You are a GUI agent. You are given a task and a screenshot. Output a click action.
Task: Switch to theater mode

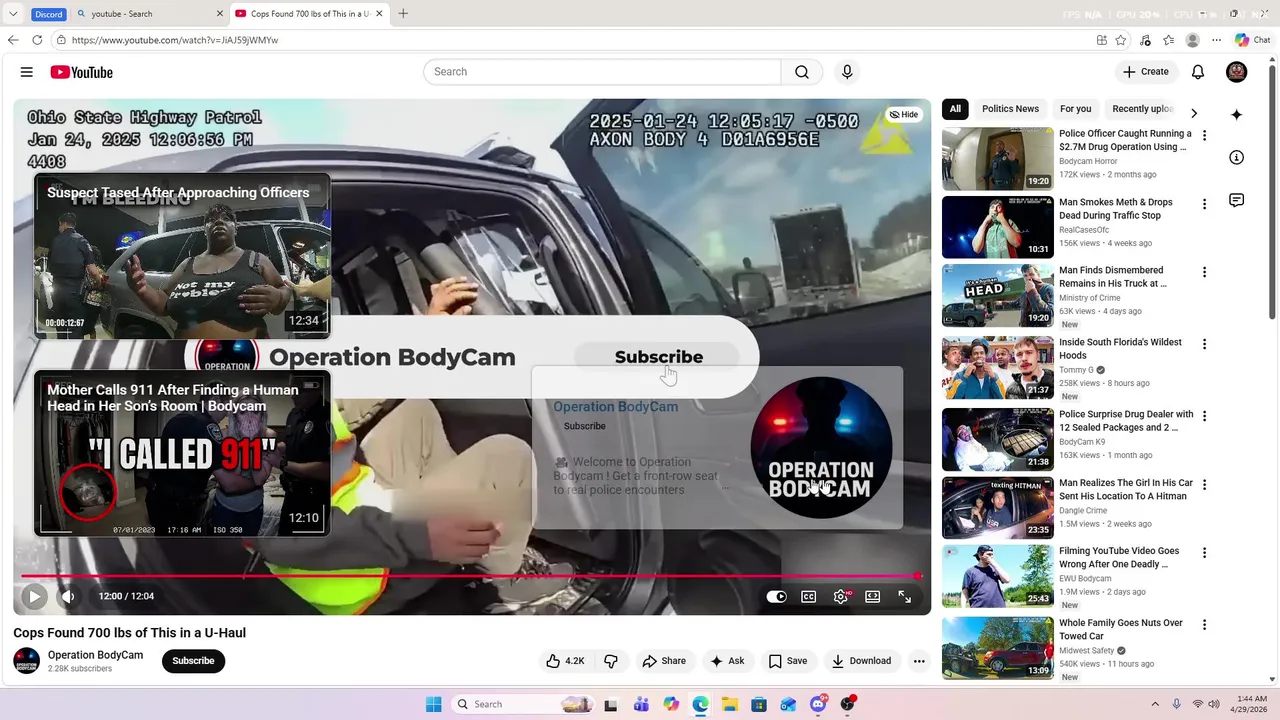873,596
